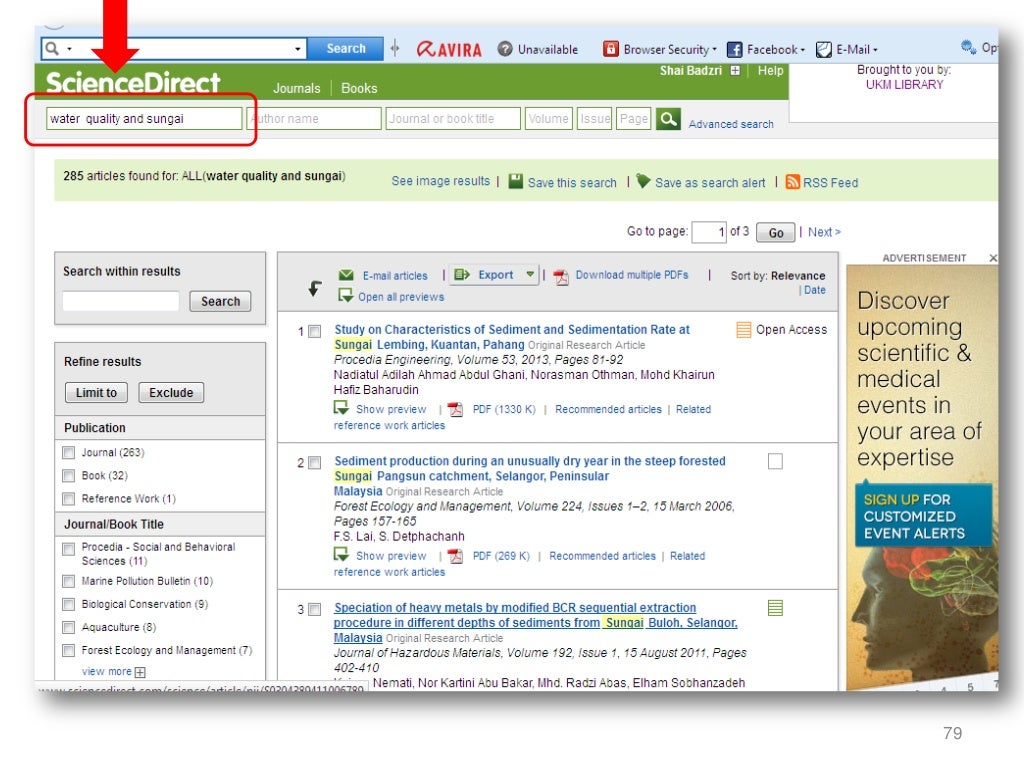Click the green access icon for result 3

click(x=775, y=608)
